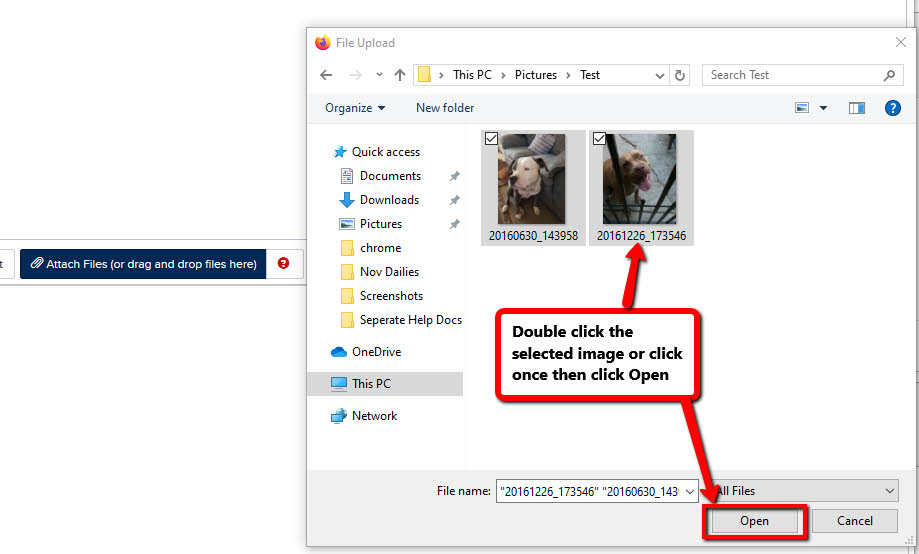Select OneDrive in the navigation pane
The image size is (919, 554).
click(x=375, y=352)
